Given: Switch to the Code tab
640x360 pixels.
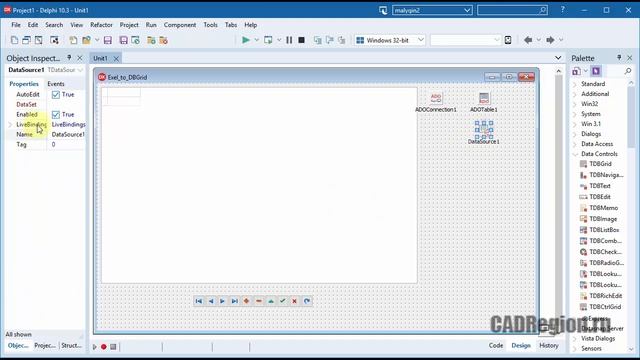Looking at the screenshot, I should (496, 345).
